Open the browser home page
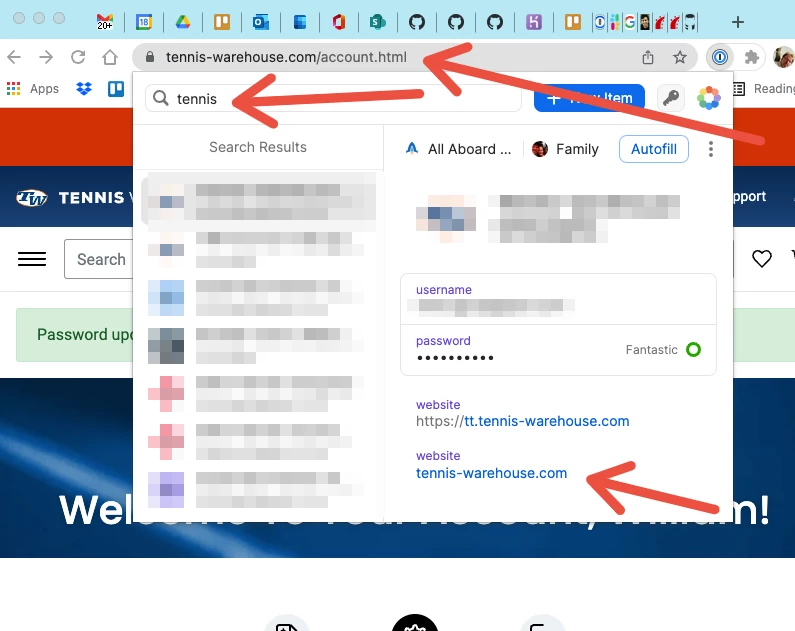This screenshot has width=795, height=631. tap(110, 57)
